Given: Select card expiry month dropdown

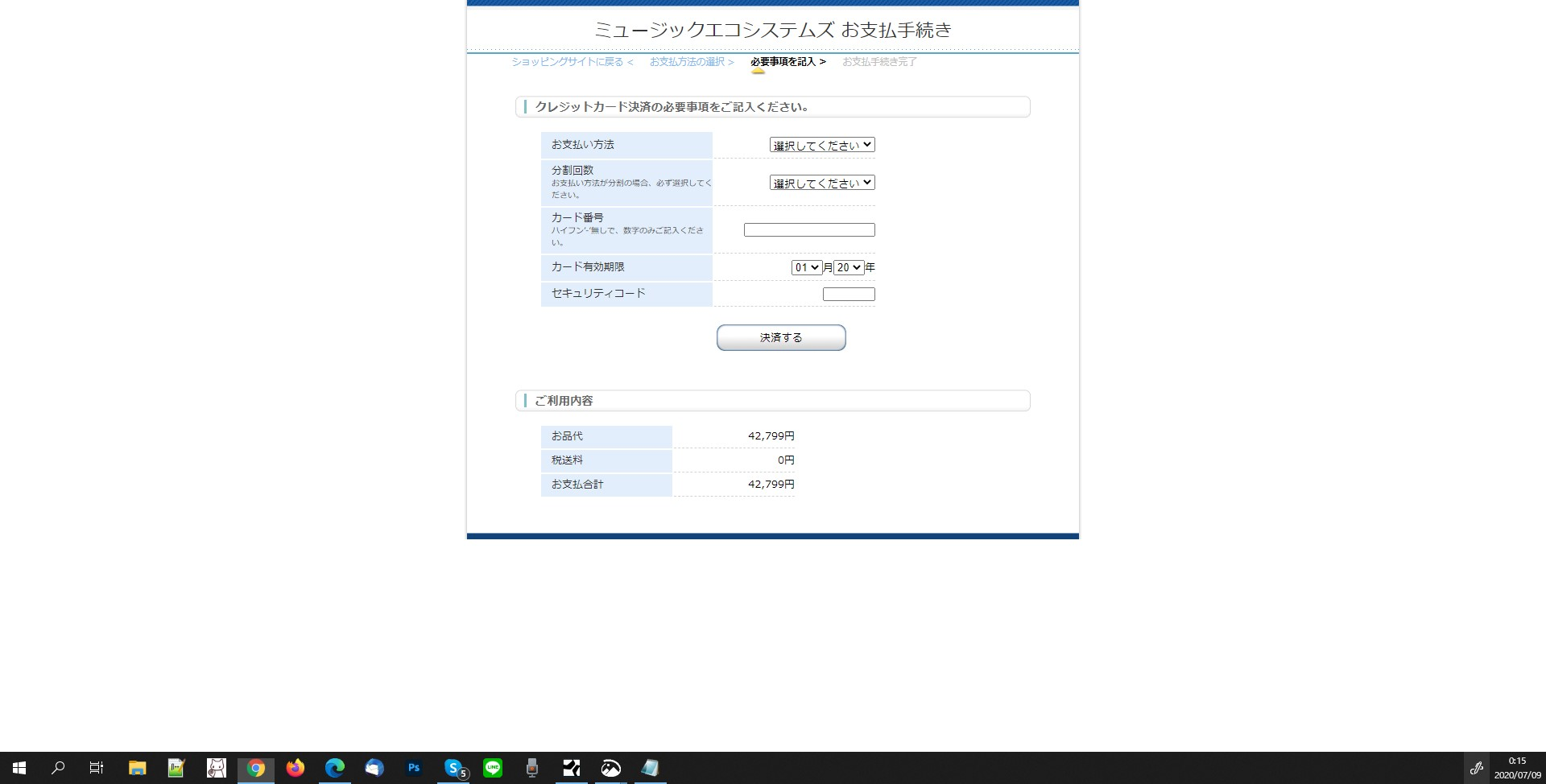Looking at the screenshot, I should point(807,267).
